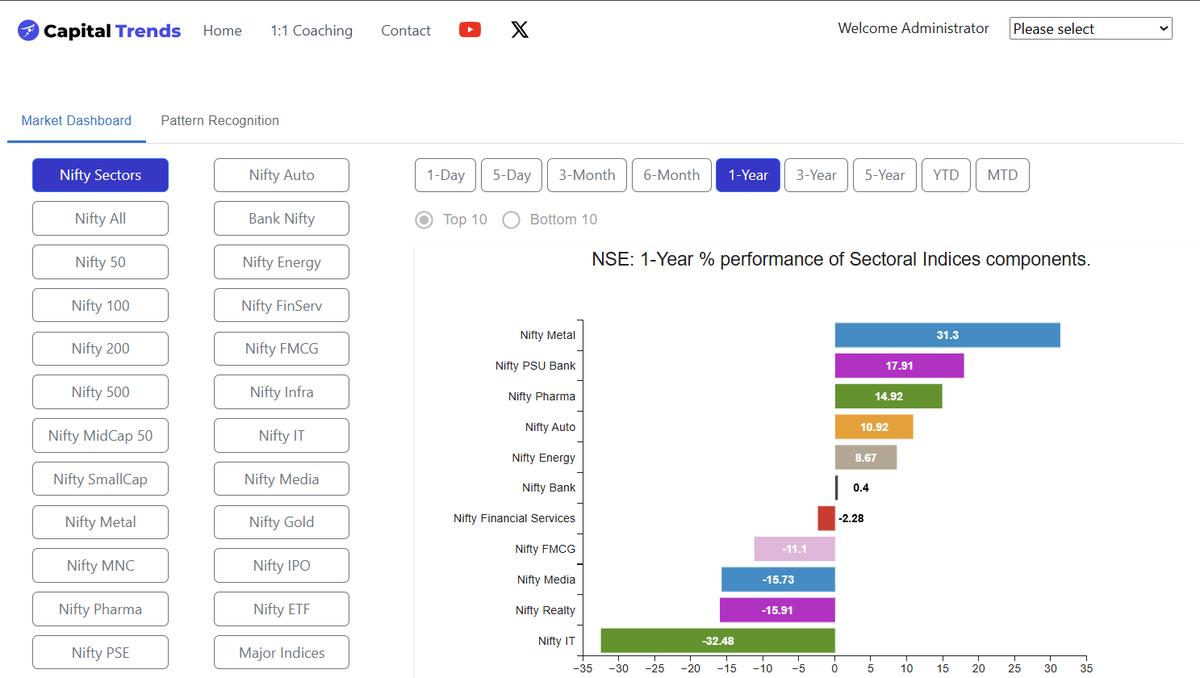Click the Nifty FMCG sidebar button

[282, 348]
